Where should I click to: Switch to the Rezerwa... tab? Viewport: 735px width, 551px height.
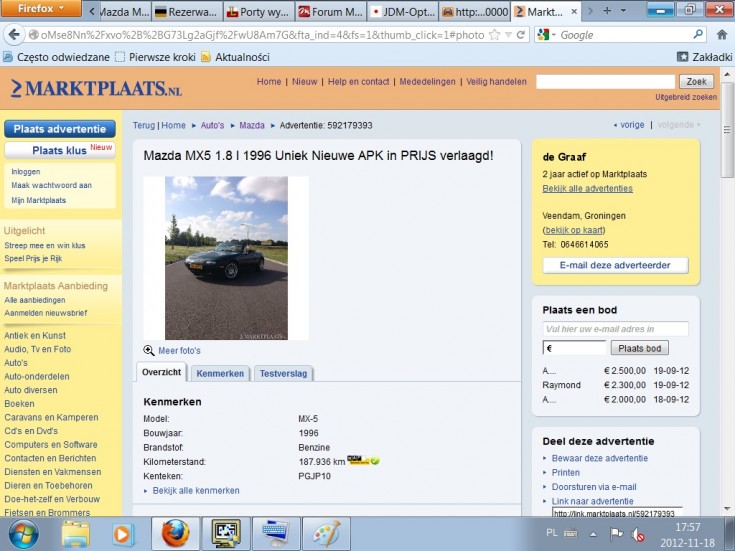pyautogui.click(x=186, y=12)
